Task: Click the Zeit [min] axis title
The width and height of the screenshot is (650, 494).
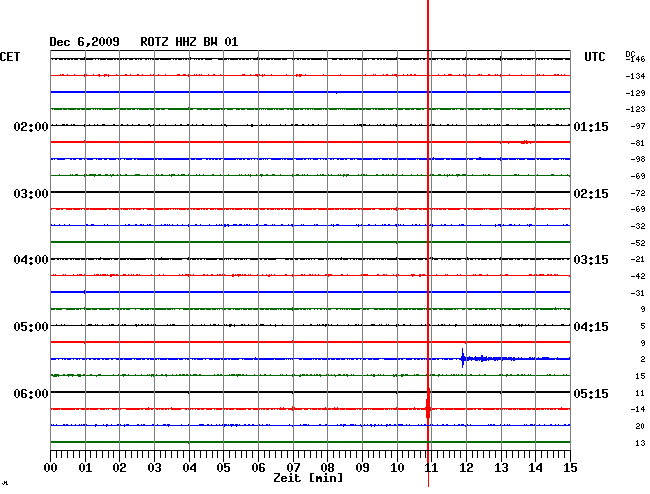Action: 308,478
